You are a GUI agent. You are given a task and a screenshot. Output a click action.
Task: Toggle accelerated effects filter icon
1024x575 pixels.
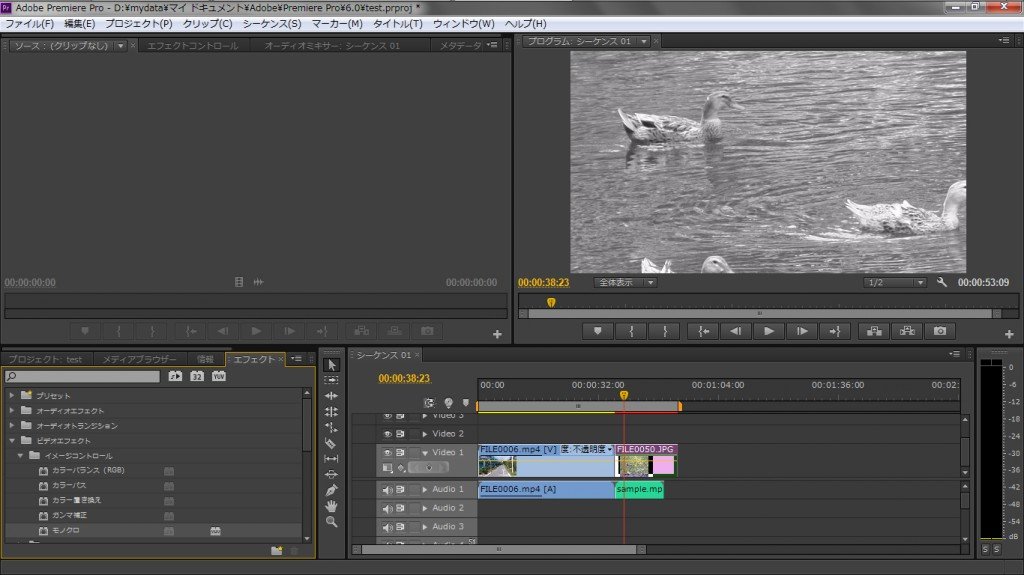tap(175, 376)
